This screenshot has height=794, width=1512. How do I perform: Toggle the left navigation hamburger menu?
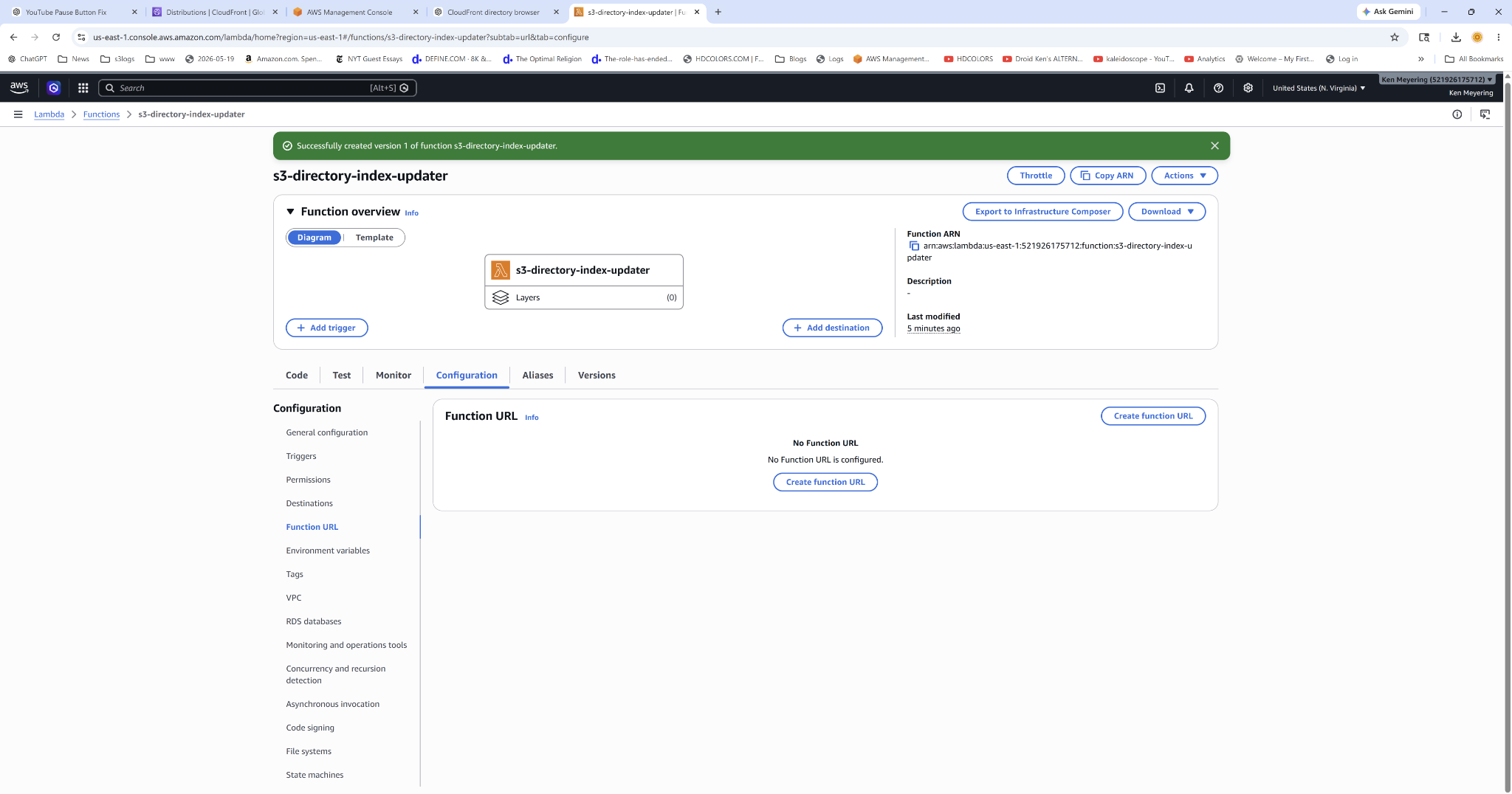[x=18, y=114]
